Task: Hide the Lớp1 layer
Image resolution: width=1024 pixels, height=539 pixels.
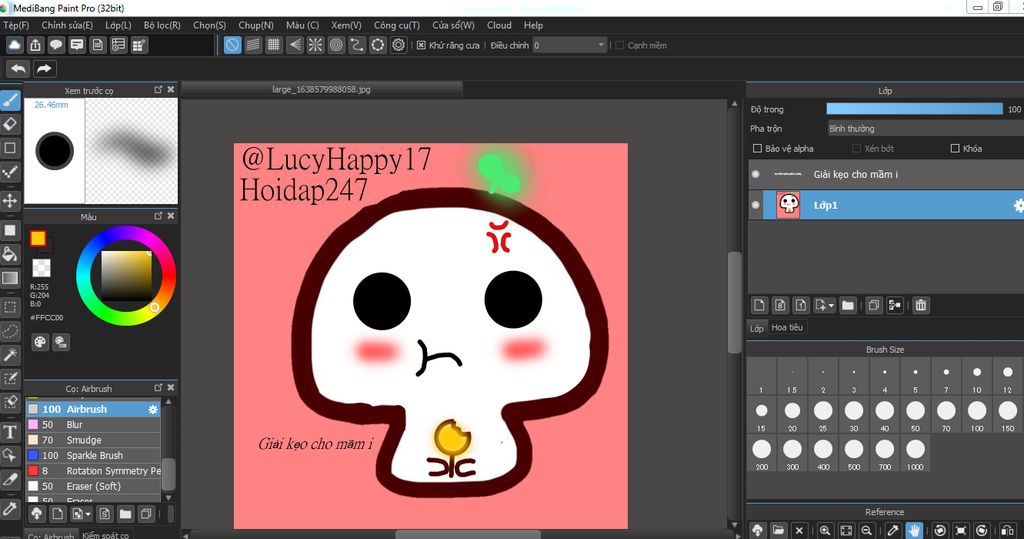Action: coord(756,205)
